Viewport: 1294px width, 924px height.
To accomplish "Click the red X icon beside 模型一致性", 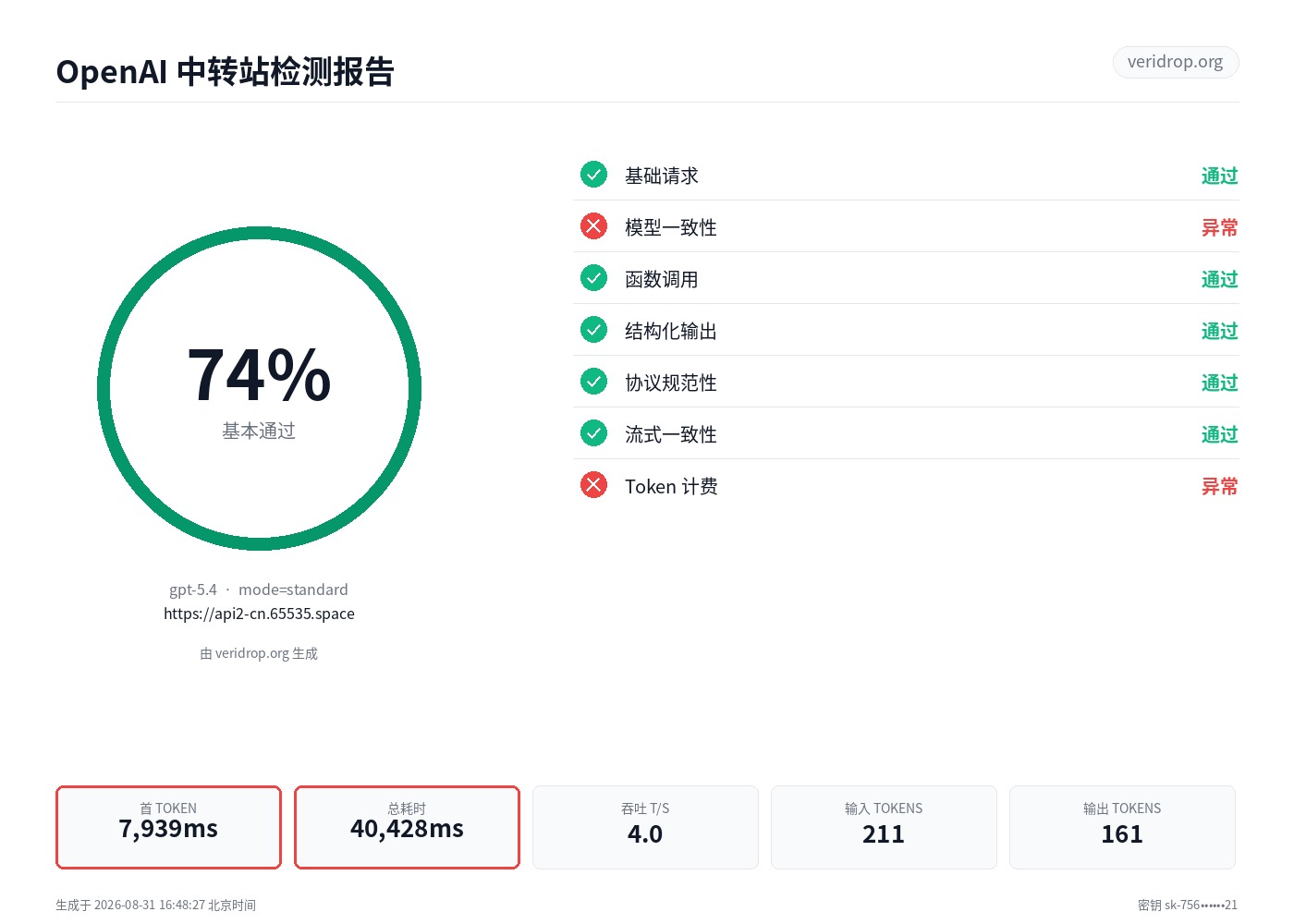I will [x=593, y=226].
